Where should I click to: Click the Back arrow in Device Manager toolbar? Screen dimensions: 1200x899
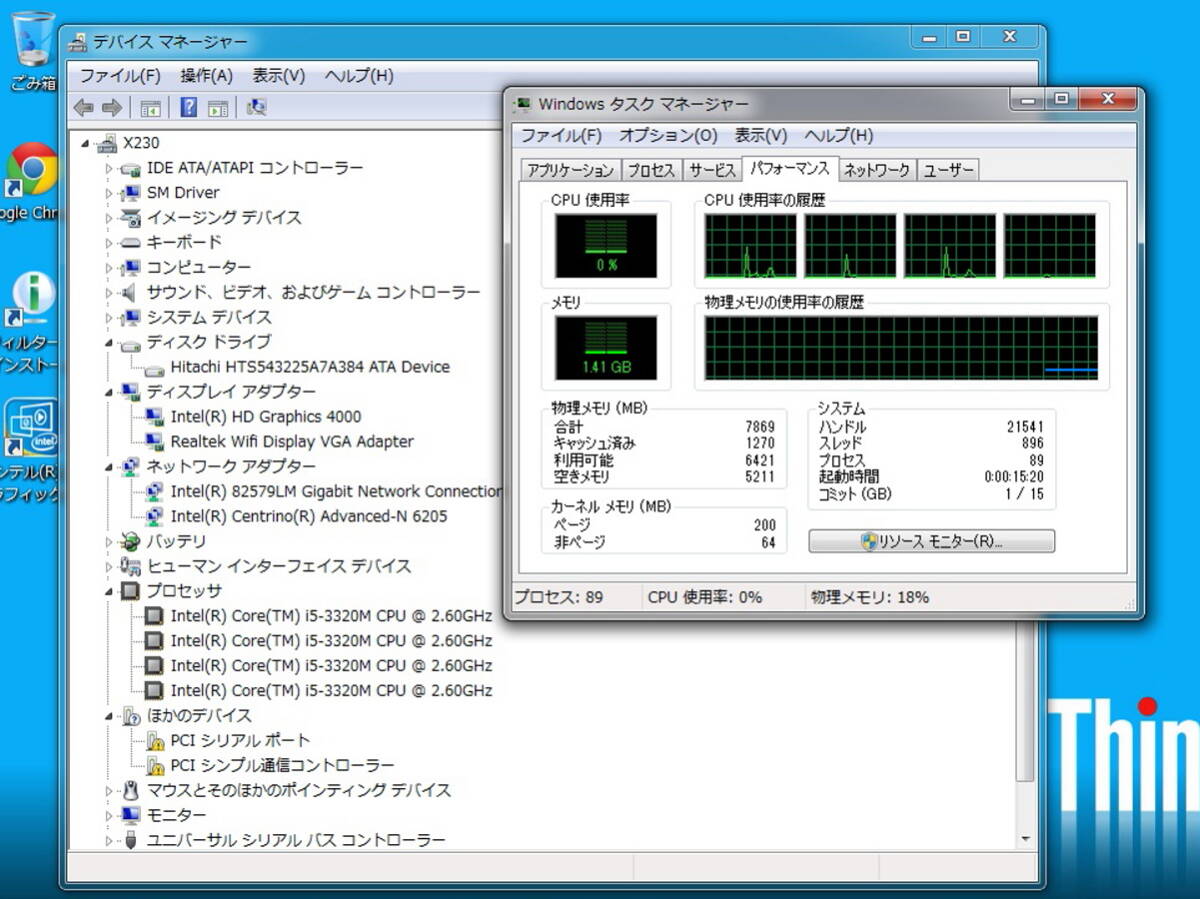point(84,108)
